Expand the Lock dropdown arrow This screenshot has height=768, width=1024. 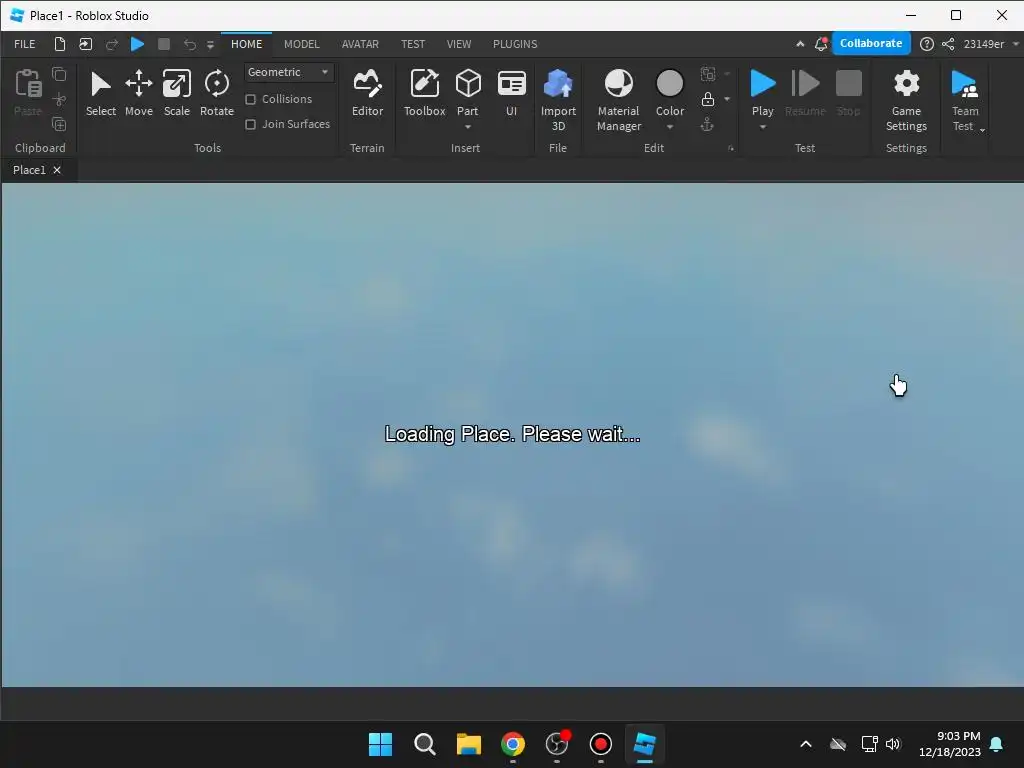click(727, 99)
